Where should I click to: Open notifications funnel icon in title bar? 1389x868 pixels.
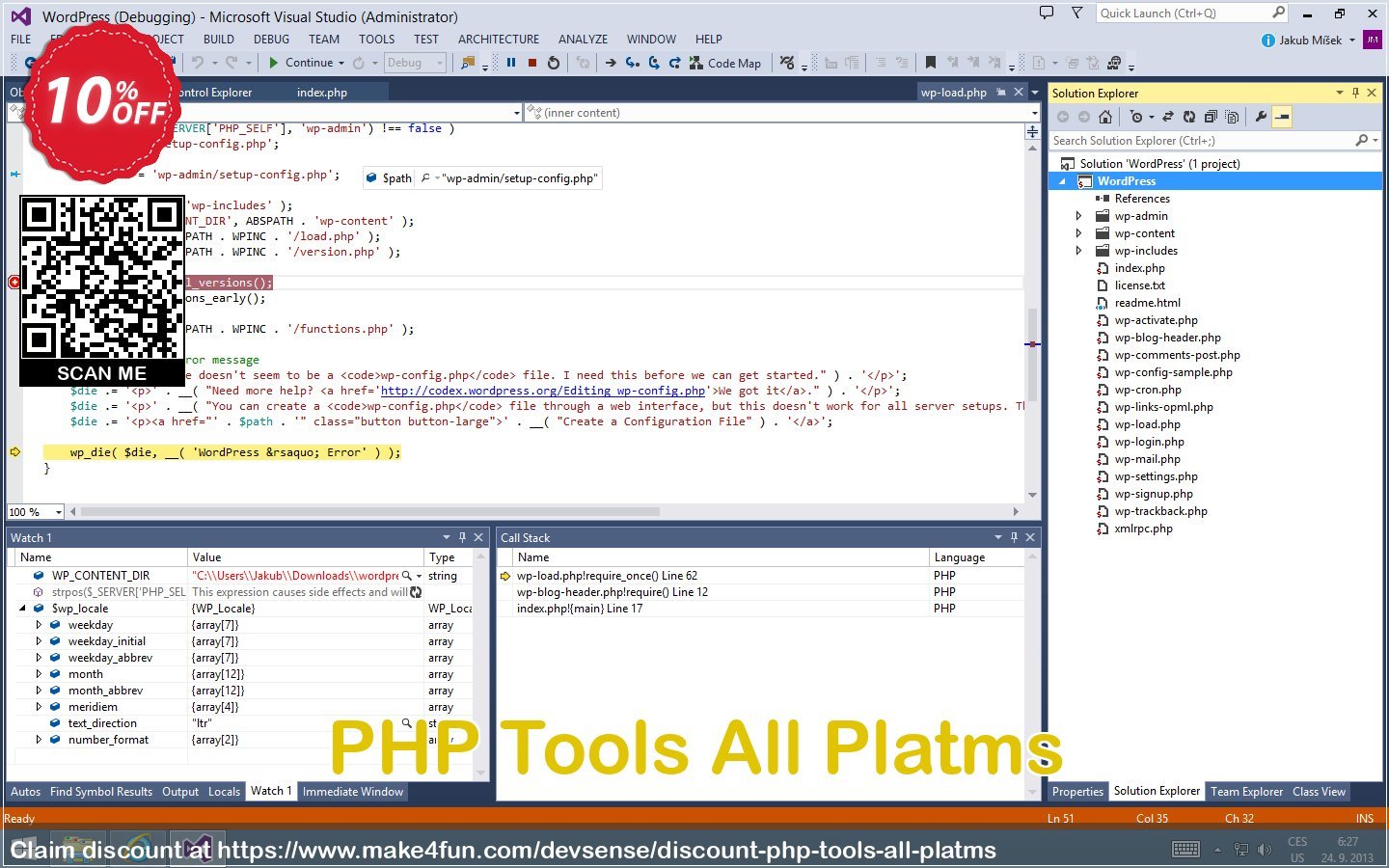click(x=1076, y=13)
